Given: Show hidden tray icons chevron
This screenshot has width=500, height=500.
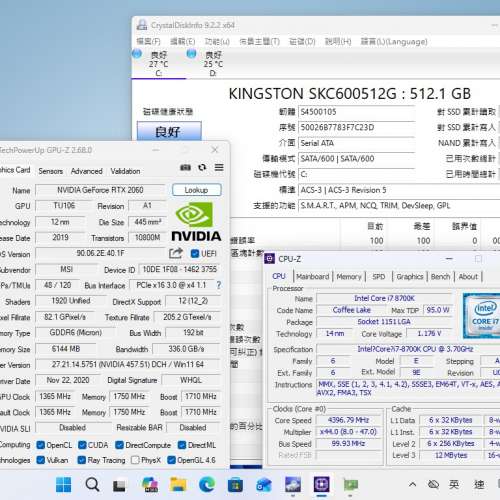Looking at the screenshot, I should 412,484.
